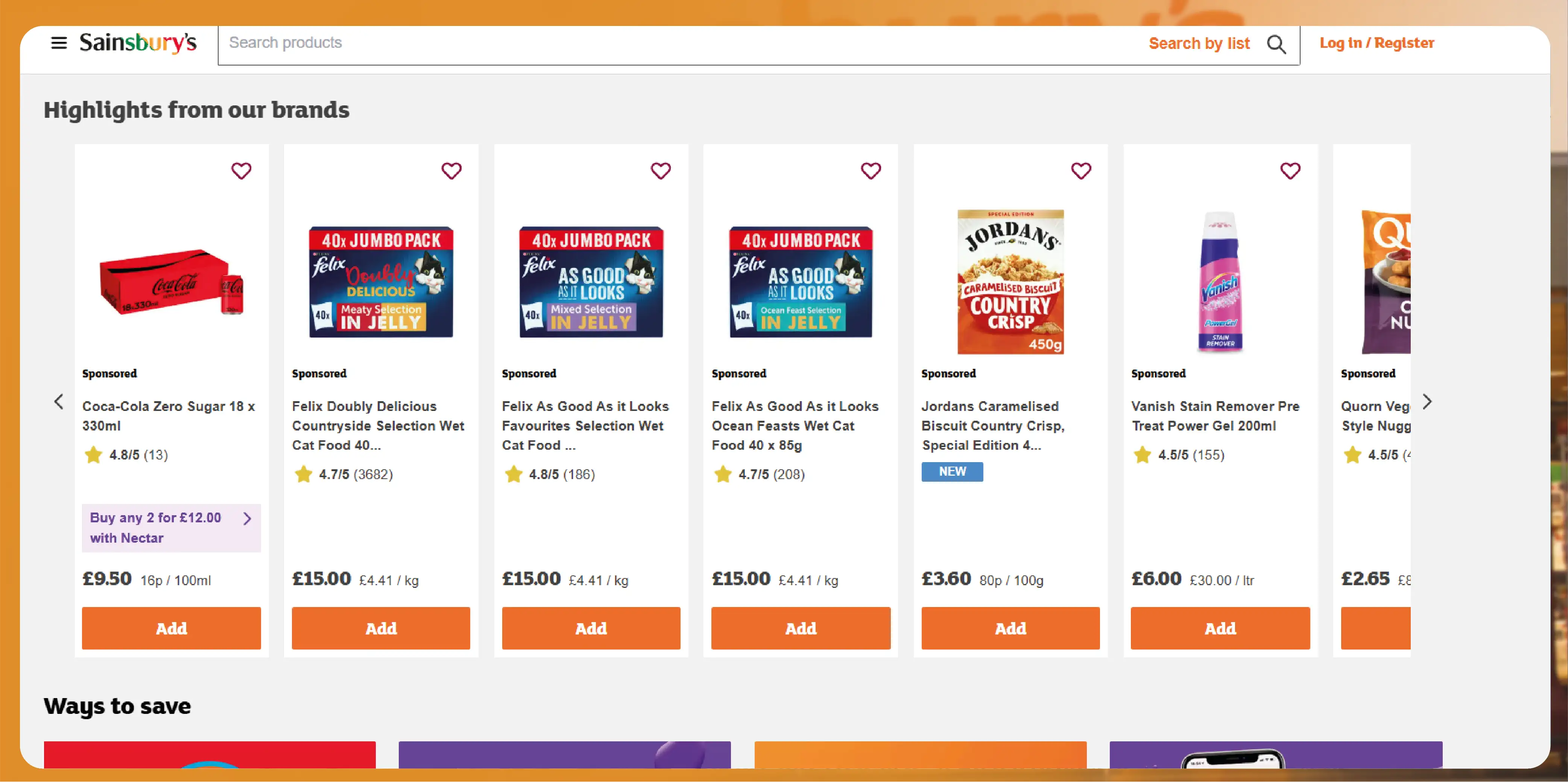Add Vanish Power Gel to trolley
The width and height of the screenshot is (1568, 782).
tap(1220, 628)
